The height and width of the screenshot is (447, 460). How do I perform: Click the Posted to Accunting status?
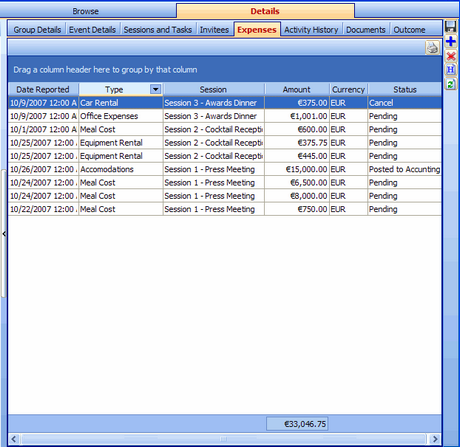404,169
